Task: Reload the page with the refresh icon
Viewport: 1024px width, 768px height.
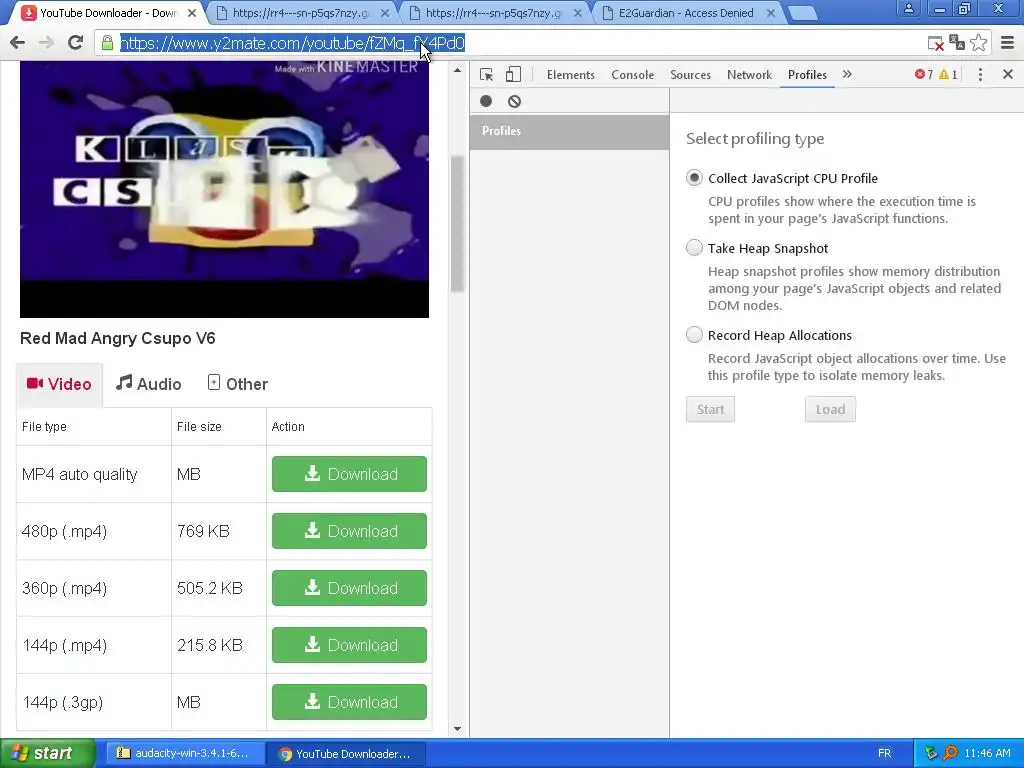Action: (x=75, y=43)
